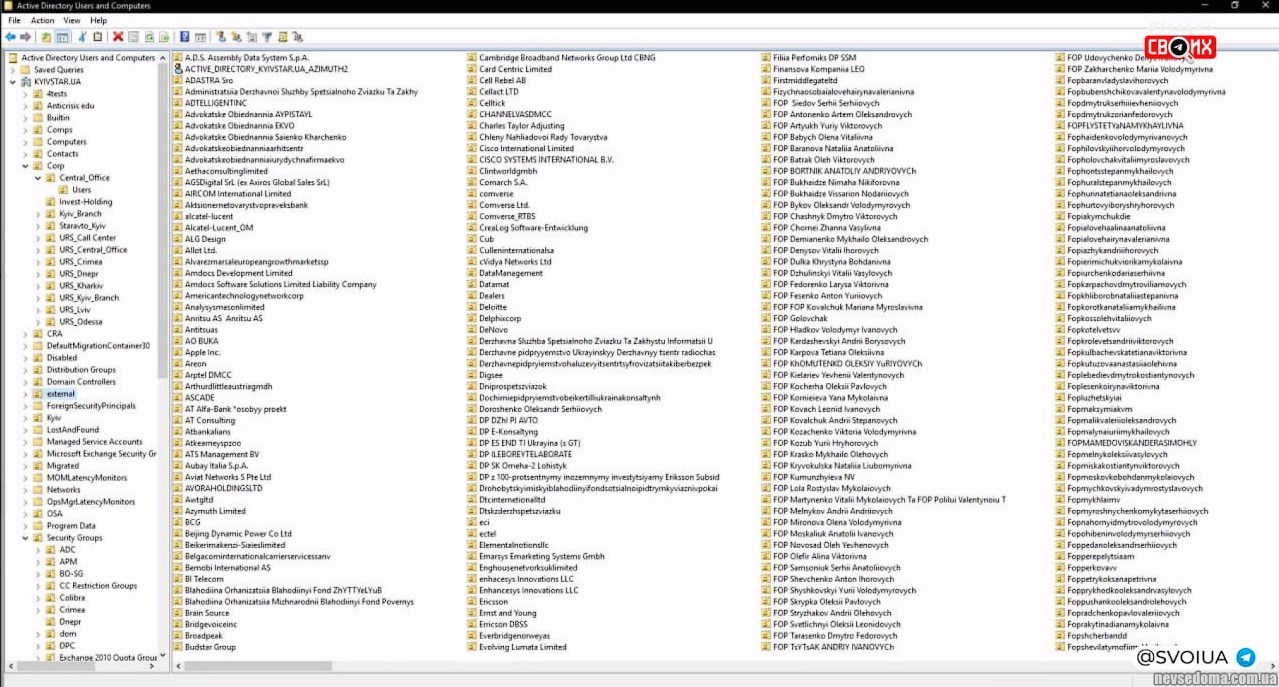Open filter options funnel icon
This screenshot has width=1279, height=687.
click(267, 37)
